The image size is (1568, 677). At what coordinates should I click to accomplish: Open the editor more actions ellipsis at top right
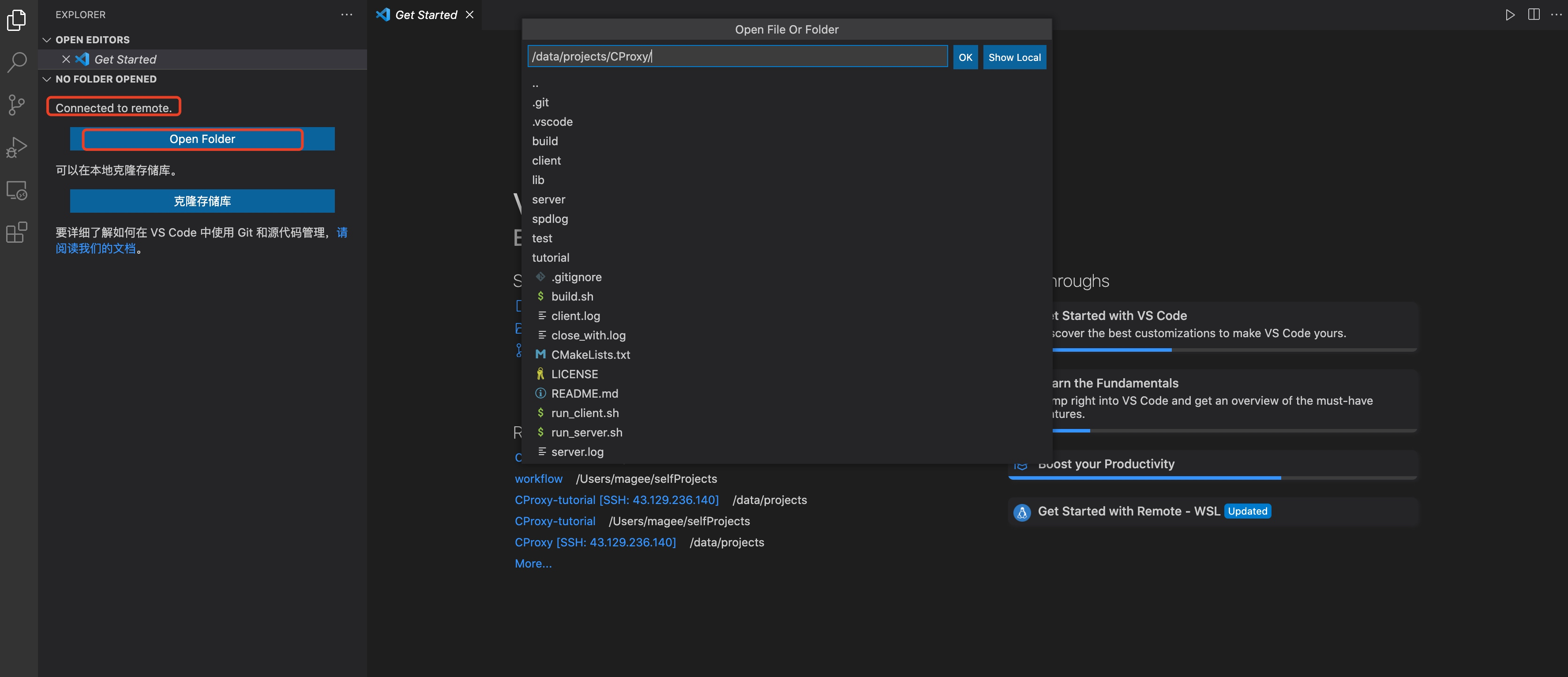(x=1556, y=15)
